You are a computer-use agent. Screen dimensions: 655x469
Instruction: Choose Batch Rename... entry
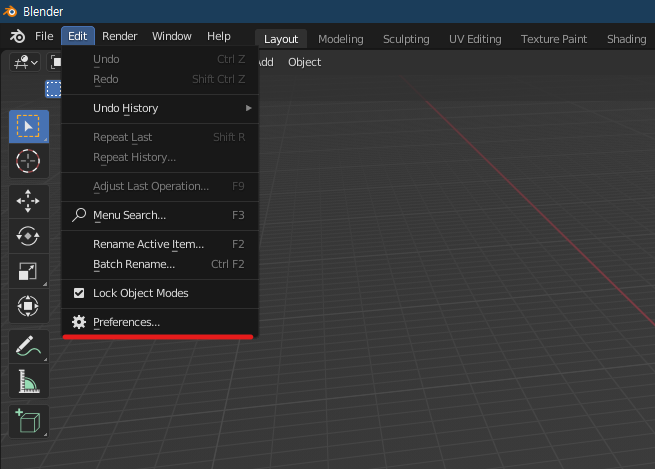click(x=160, y=264)
